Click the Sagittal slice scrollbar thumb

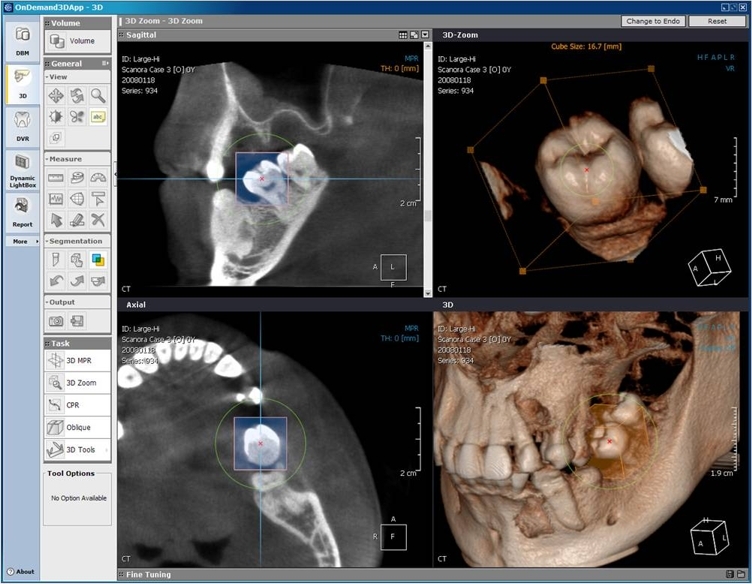coord(428,216)
